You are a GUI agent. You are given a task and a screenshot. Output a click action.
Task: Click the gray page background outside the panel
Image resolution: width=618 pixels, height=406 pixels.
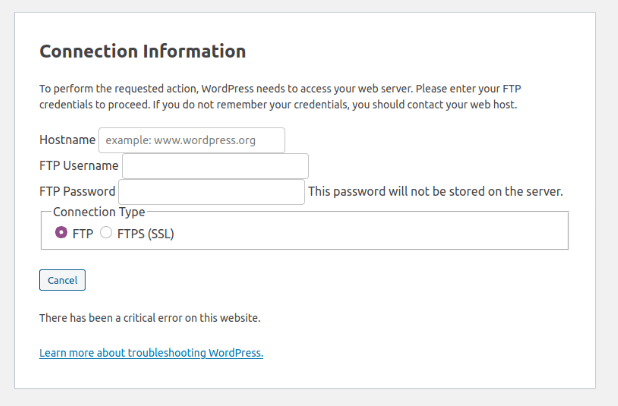coord(606,200)
